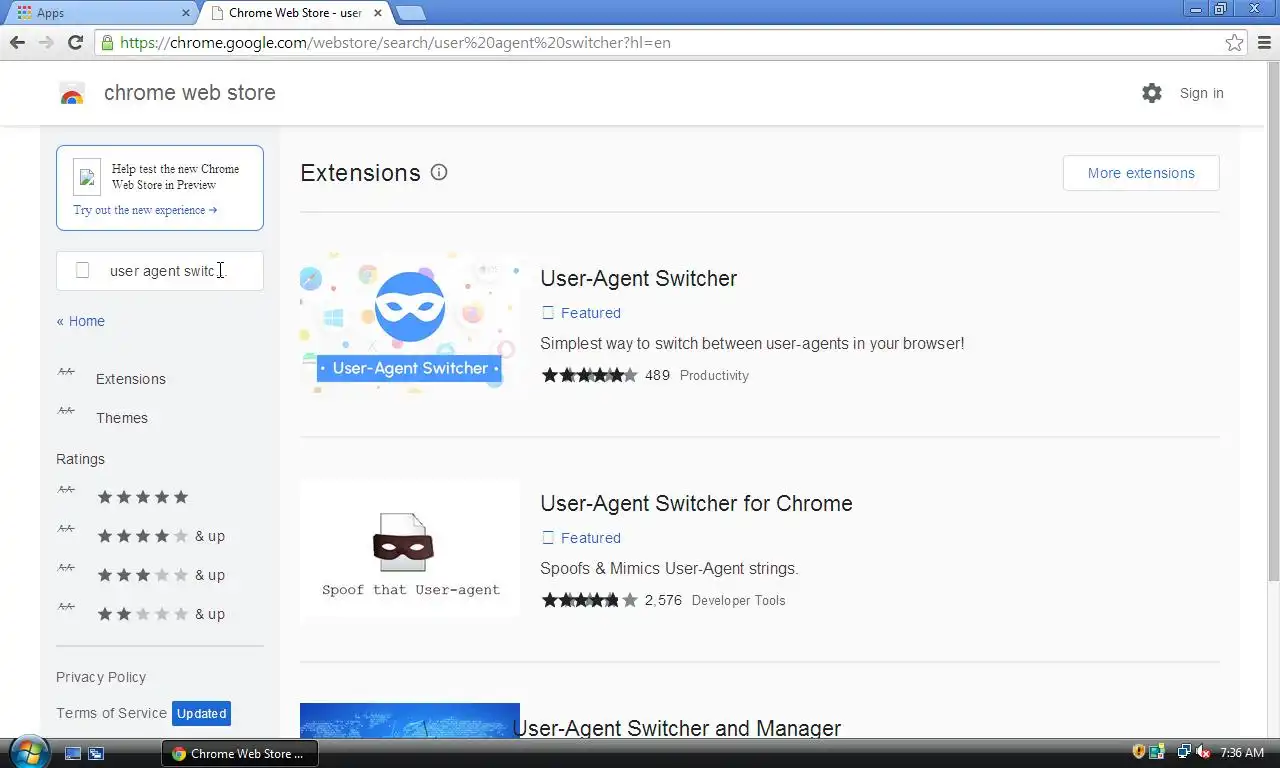The image size is (1280, 768).
Task: Click the Spoof that User-agent thumbnail
Action: [x=410, y=549]
